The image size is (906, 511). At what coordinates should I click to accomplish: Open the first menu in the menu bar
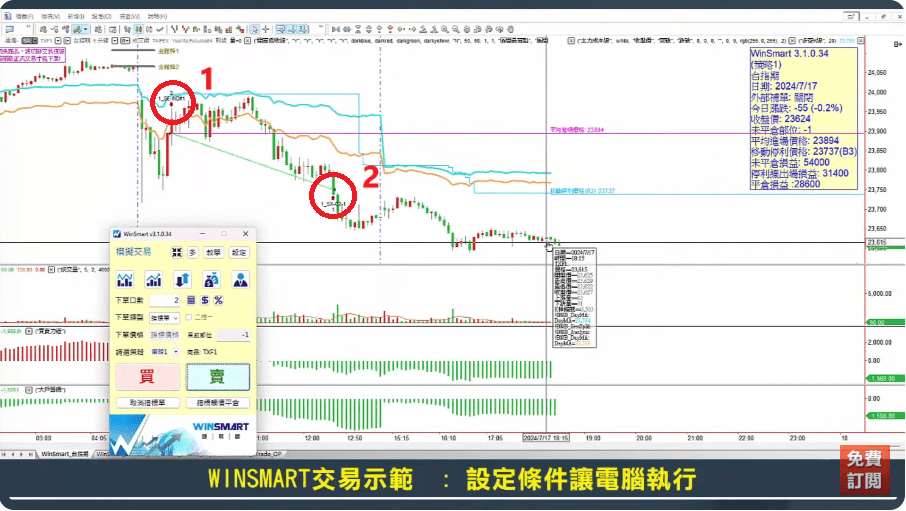(x=24, y=16)
